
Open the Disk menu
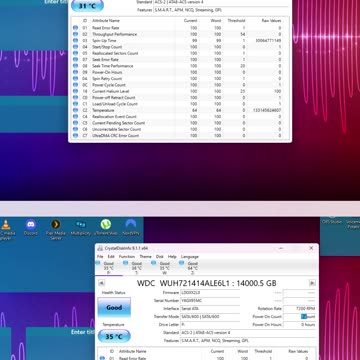pos(160,257)
